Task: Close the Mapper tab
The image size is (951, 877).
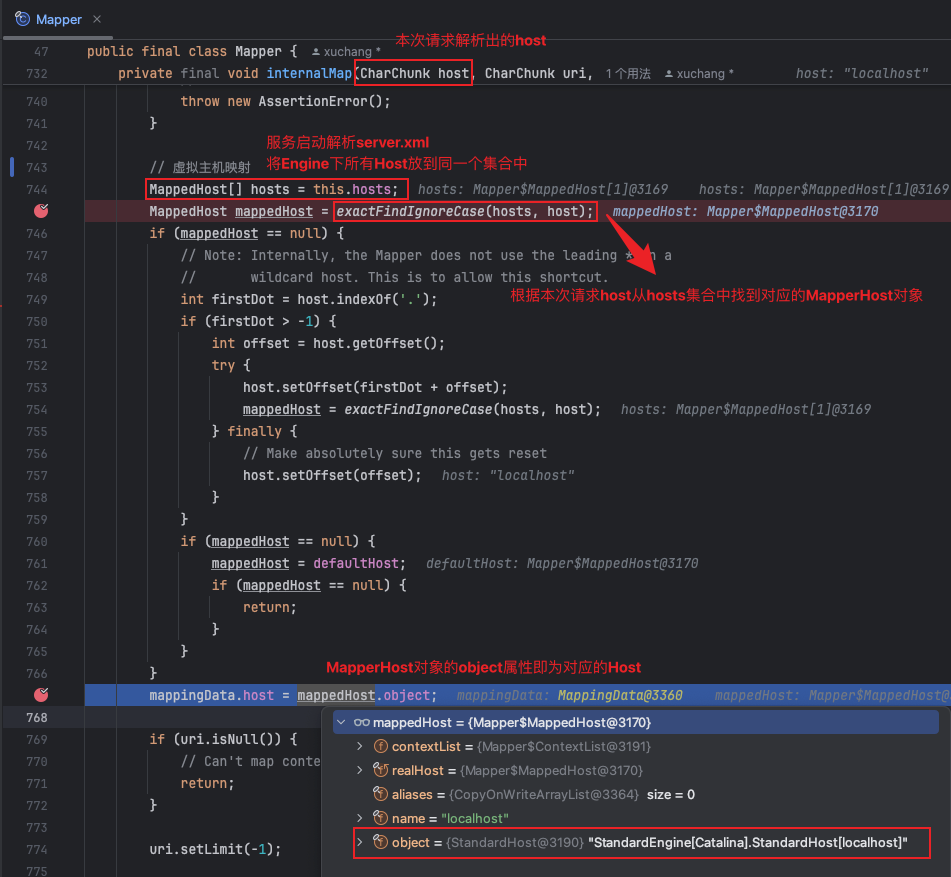Action: pos(97,19)
